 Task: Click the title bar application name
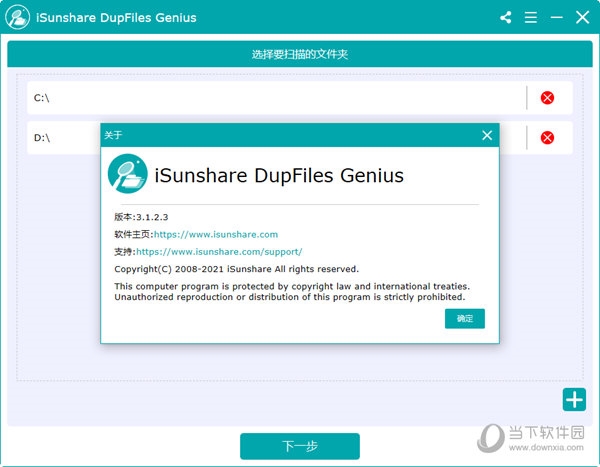(116, 18)
